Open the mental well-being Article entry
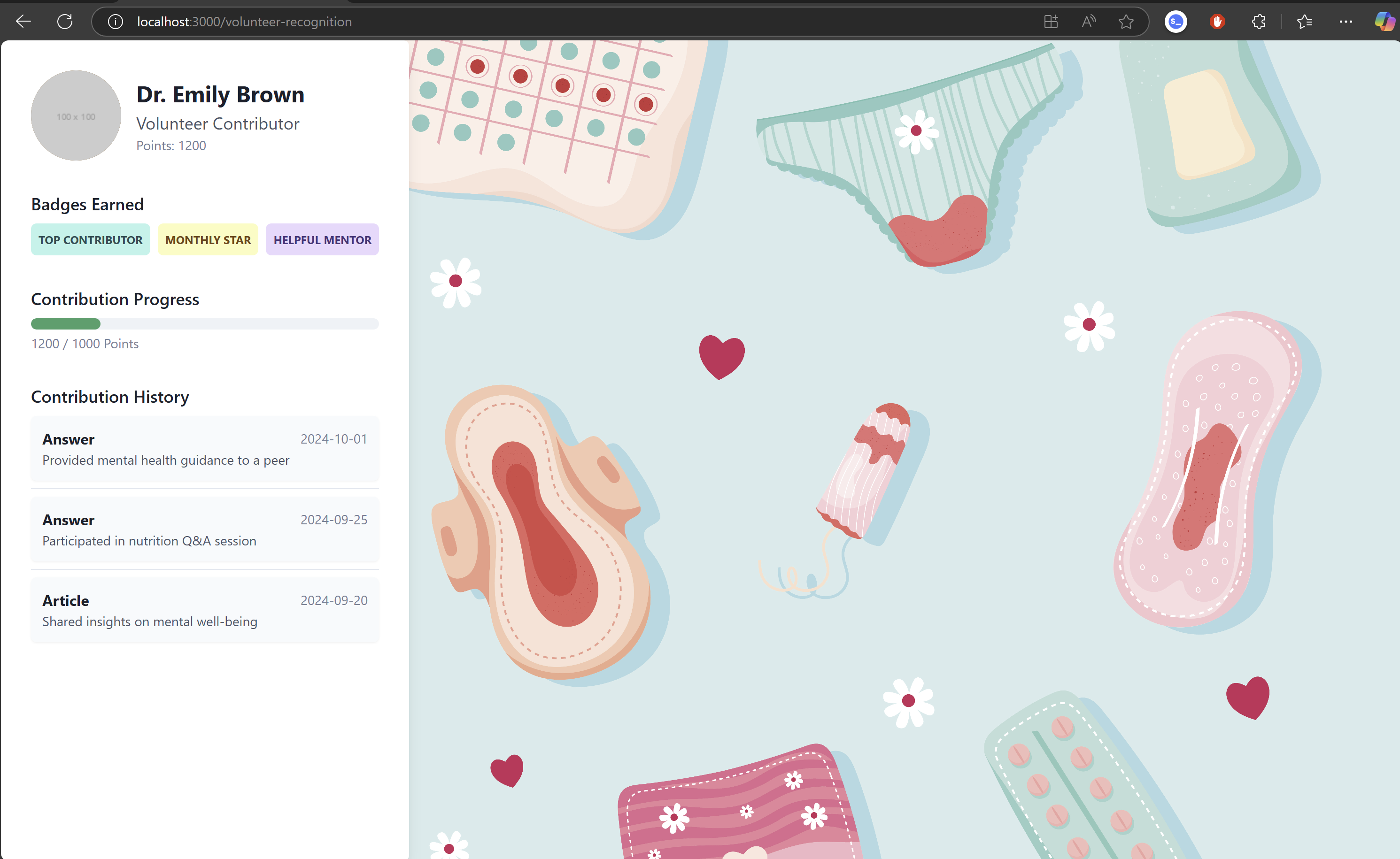Viewport: 1400px width, 859px height. coord(205,610)
